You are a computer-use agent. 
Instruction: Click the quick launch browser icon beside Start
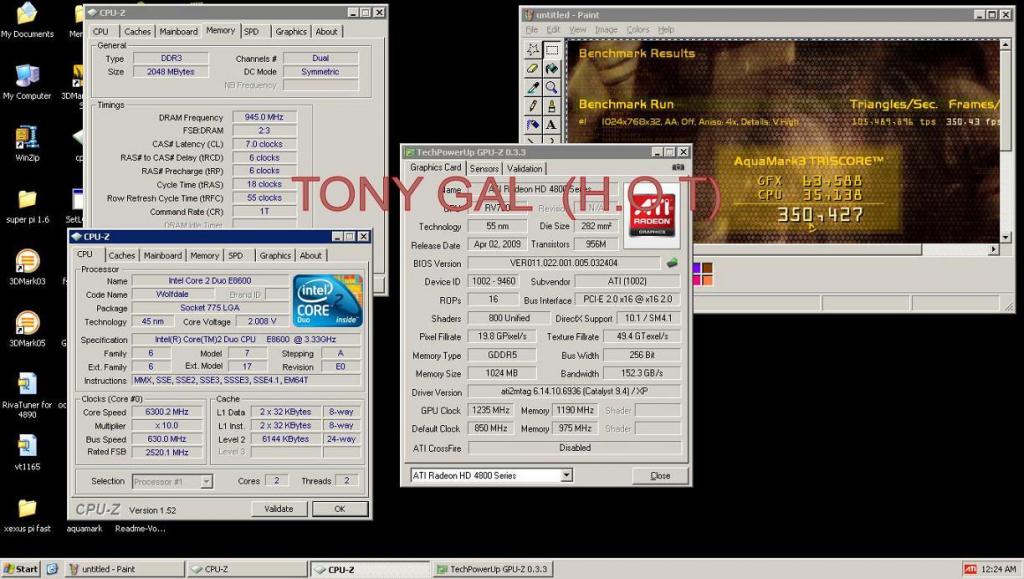pos(52,569)
